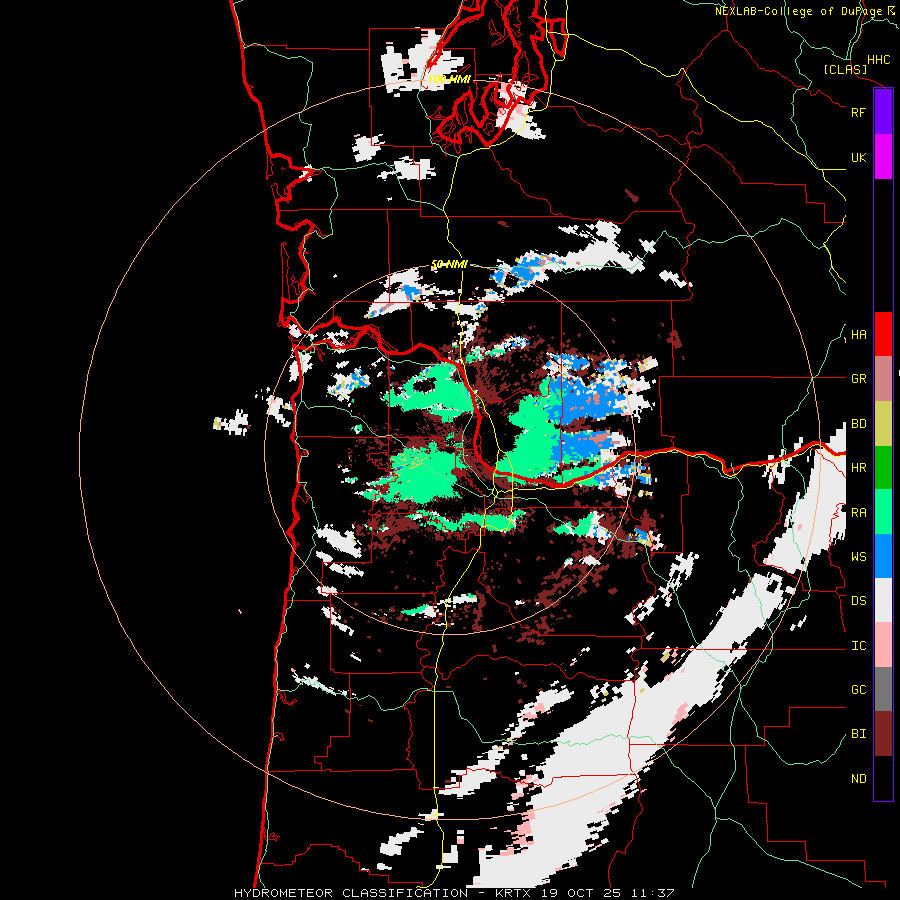This screenshot has height=900, width=900.
Task: Click the 50 NMI range ring label
Action: [449, 265]
